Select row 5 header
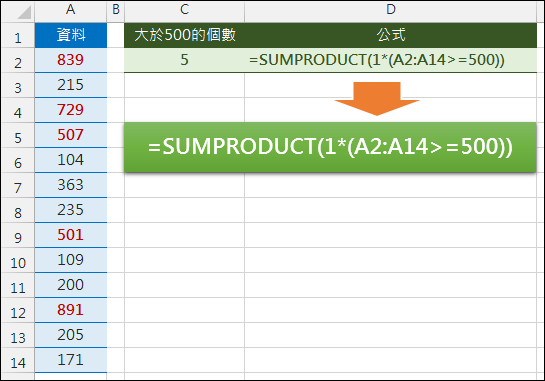 coord(18,136)
